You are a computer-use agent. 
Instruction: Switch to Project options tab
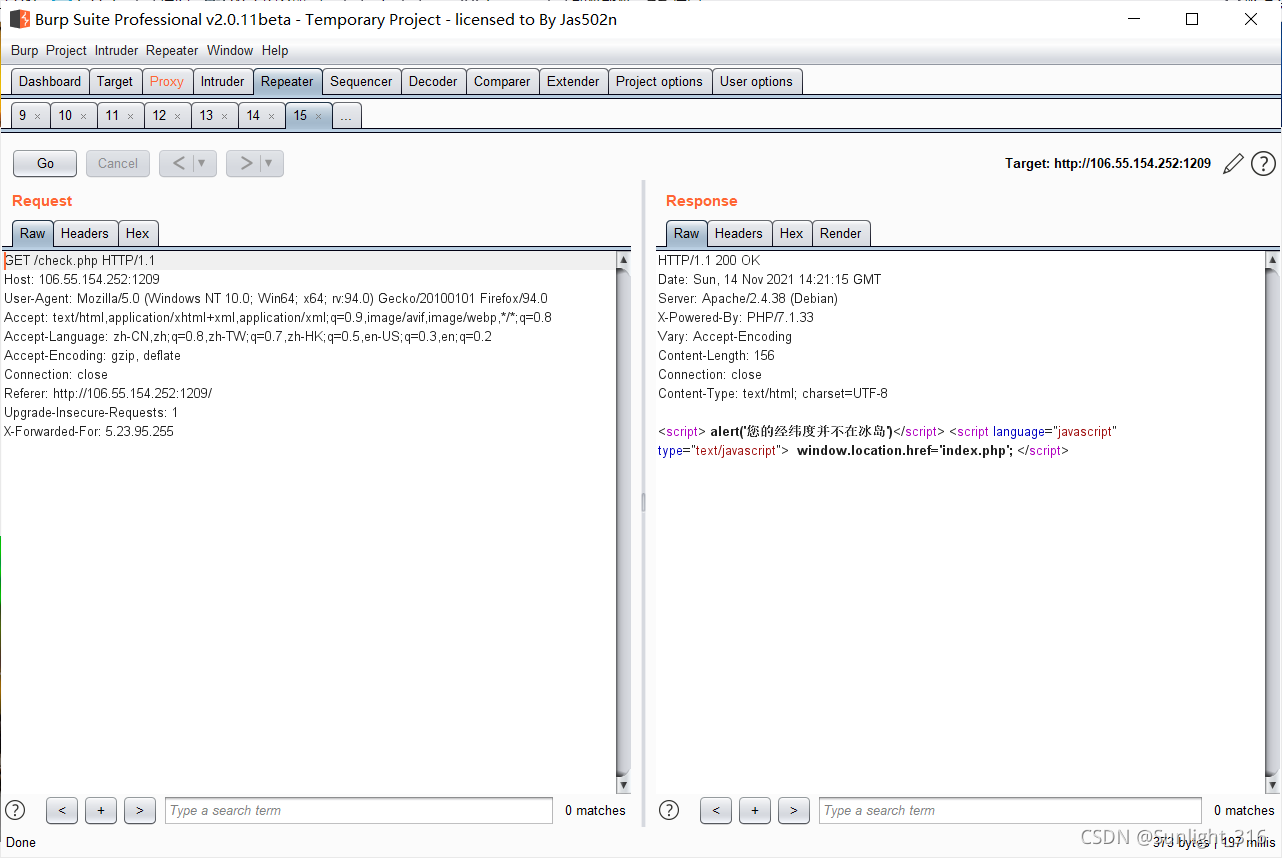[659, 81]
